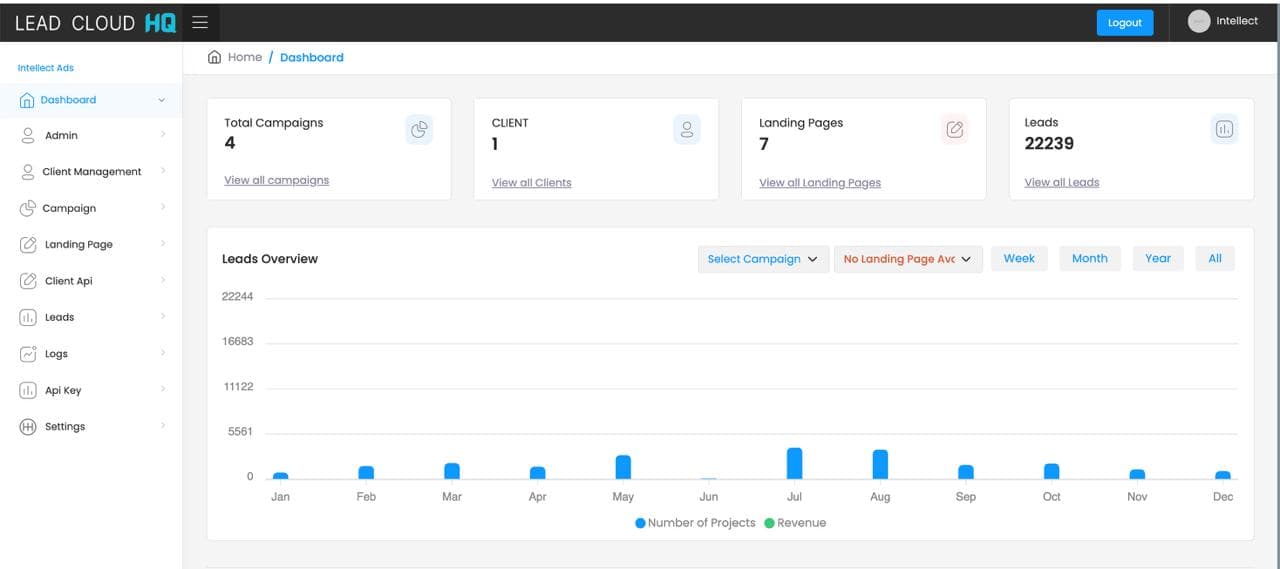This screenshot has height=569, width=1280.
Task: Click the Landing Pages edit icon
Action: (955, 129)
